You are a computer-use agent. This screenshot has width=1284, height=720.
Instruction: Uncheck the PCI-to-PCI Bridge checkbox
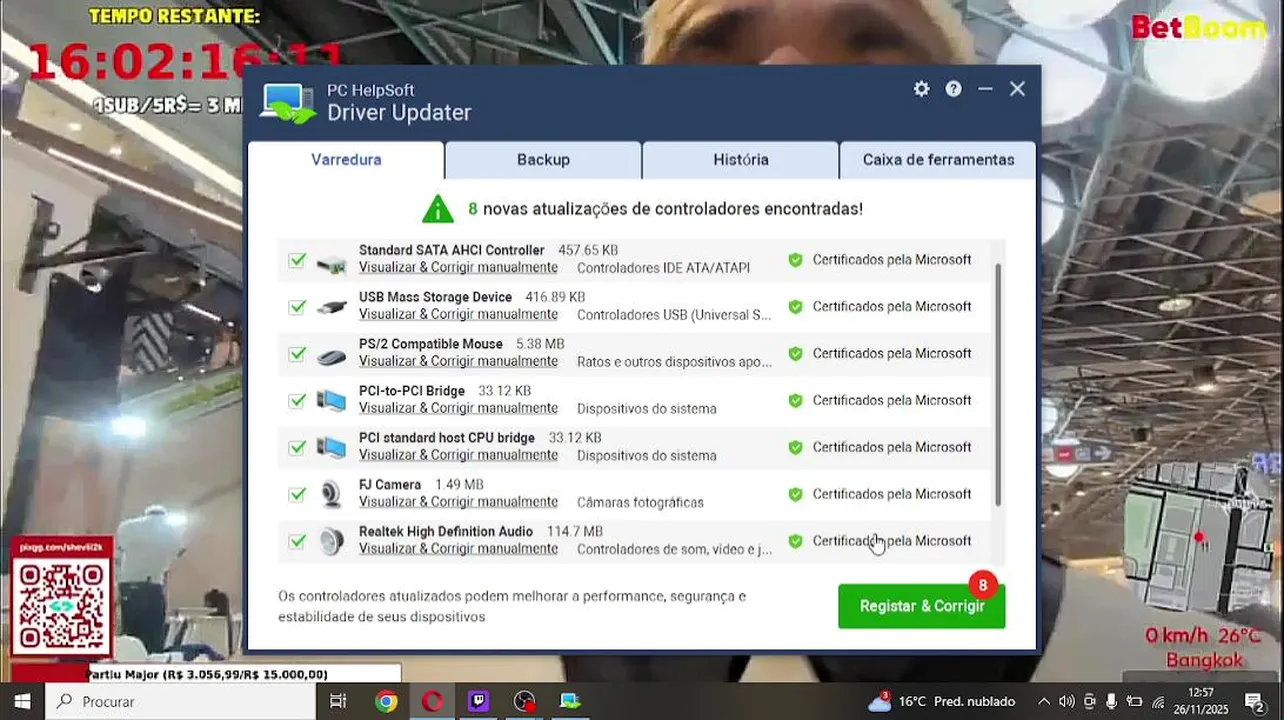(x=297, y=401)
